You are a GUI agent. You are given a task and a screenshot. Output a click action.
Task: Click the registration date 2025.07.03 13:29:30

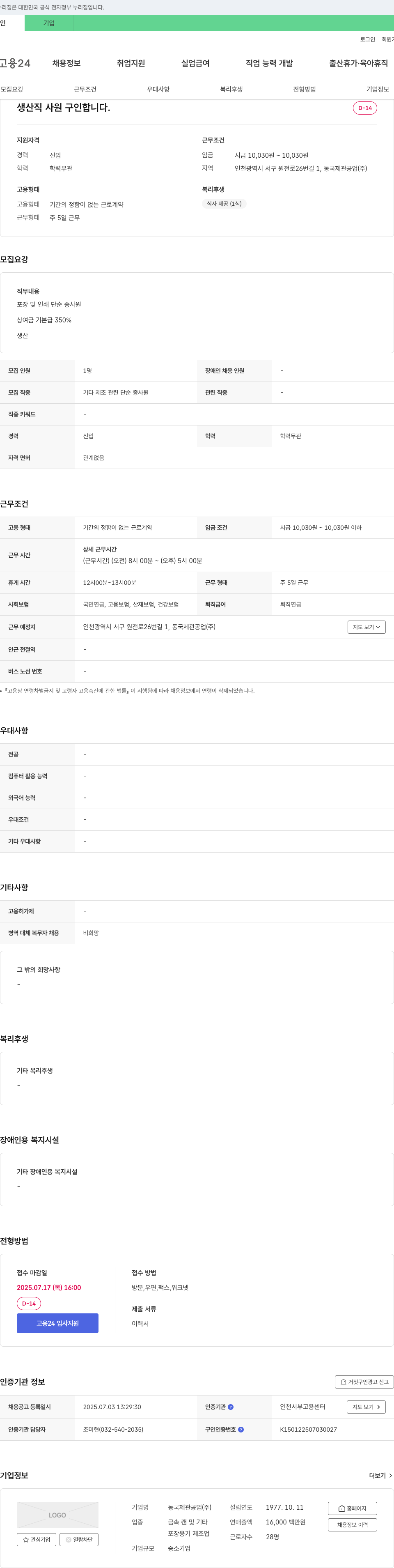112,1407
